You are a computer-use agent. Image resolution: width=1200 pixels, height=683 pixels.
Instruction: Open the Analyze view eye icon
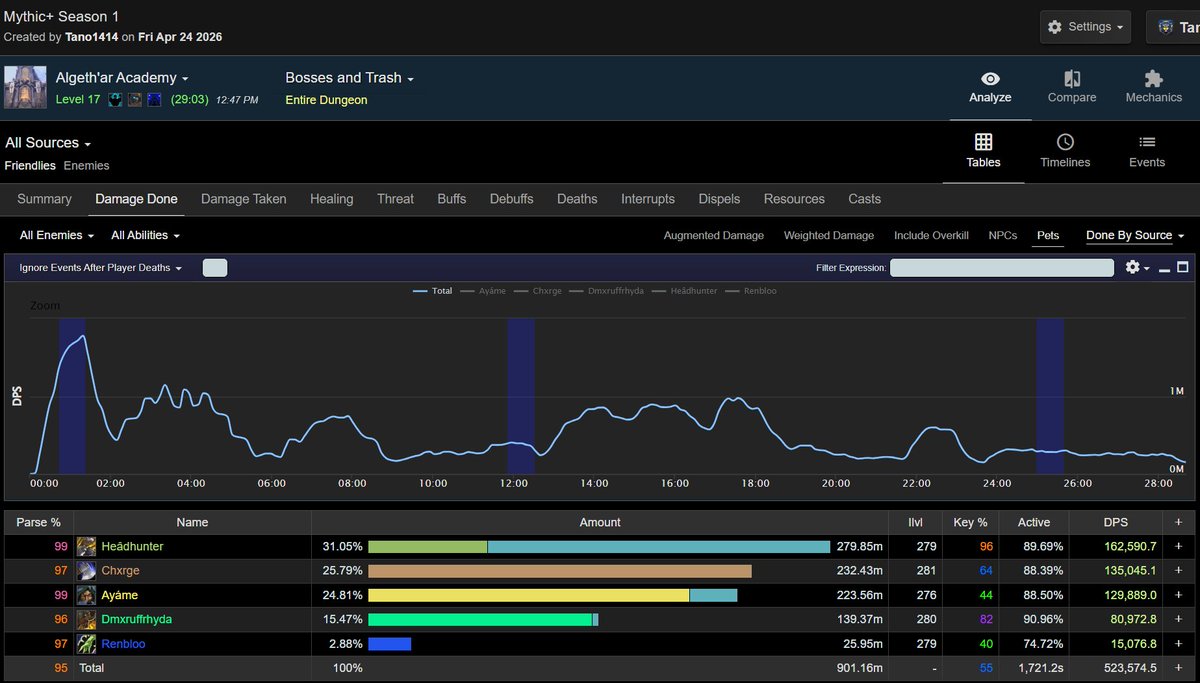pyautogui.click(x=990, y=79)
